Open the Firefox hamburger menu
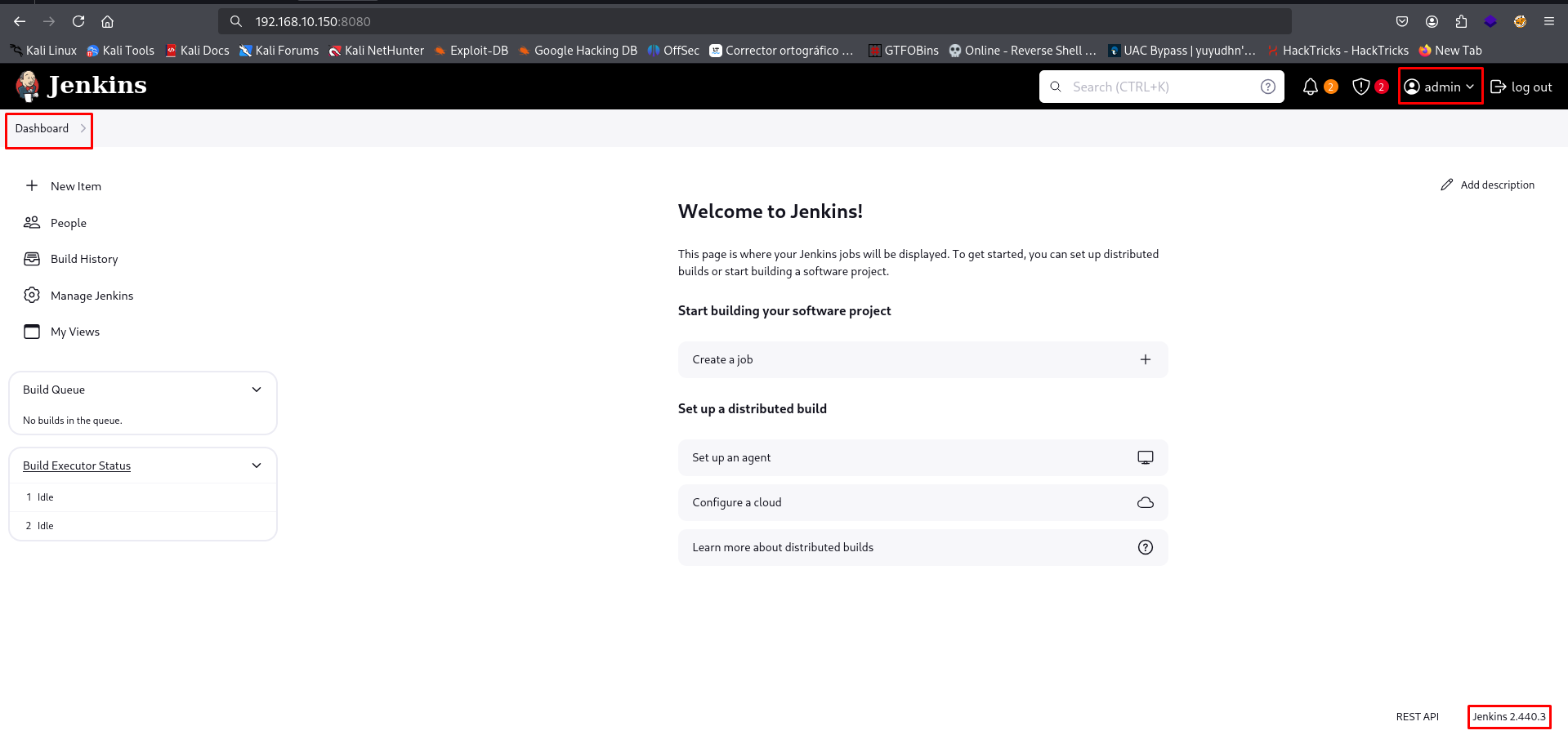The width and height of the screenshot is (1568, 735). (1549, 21)
